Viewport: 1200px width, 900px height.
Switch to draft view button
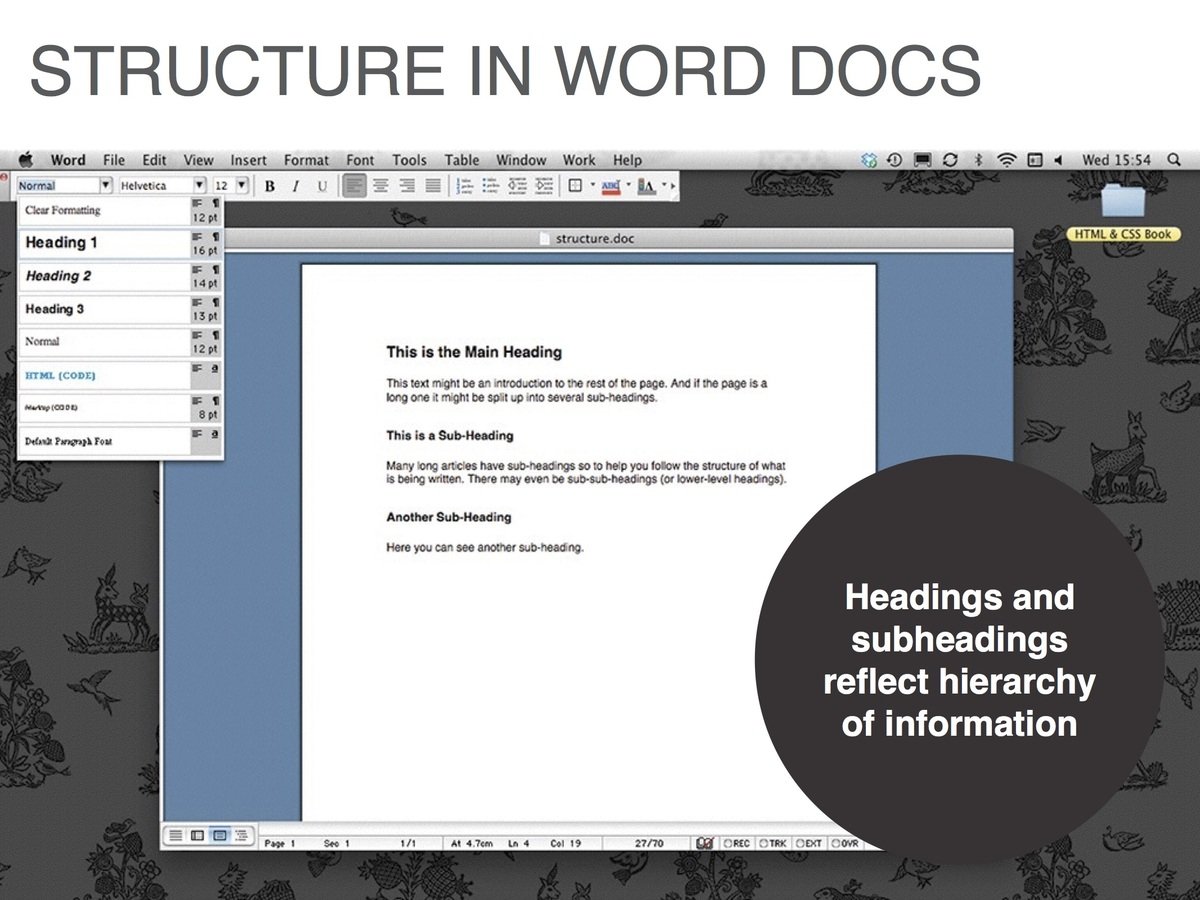[176, 834]
